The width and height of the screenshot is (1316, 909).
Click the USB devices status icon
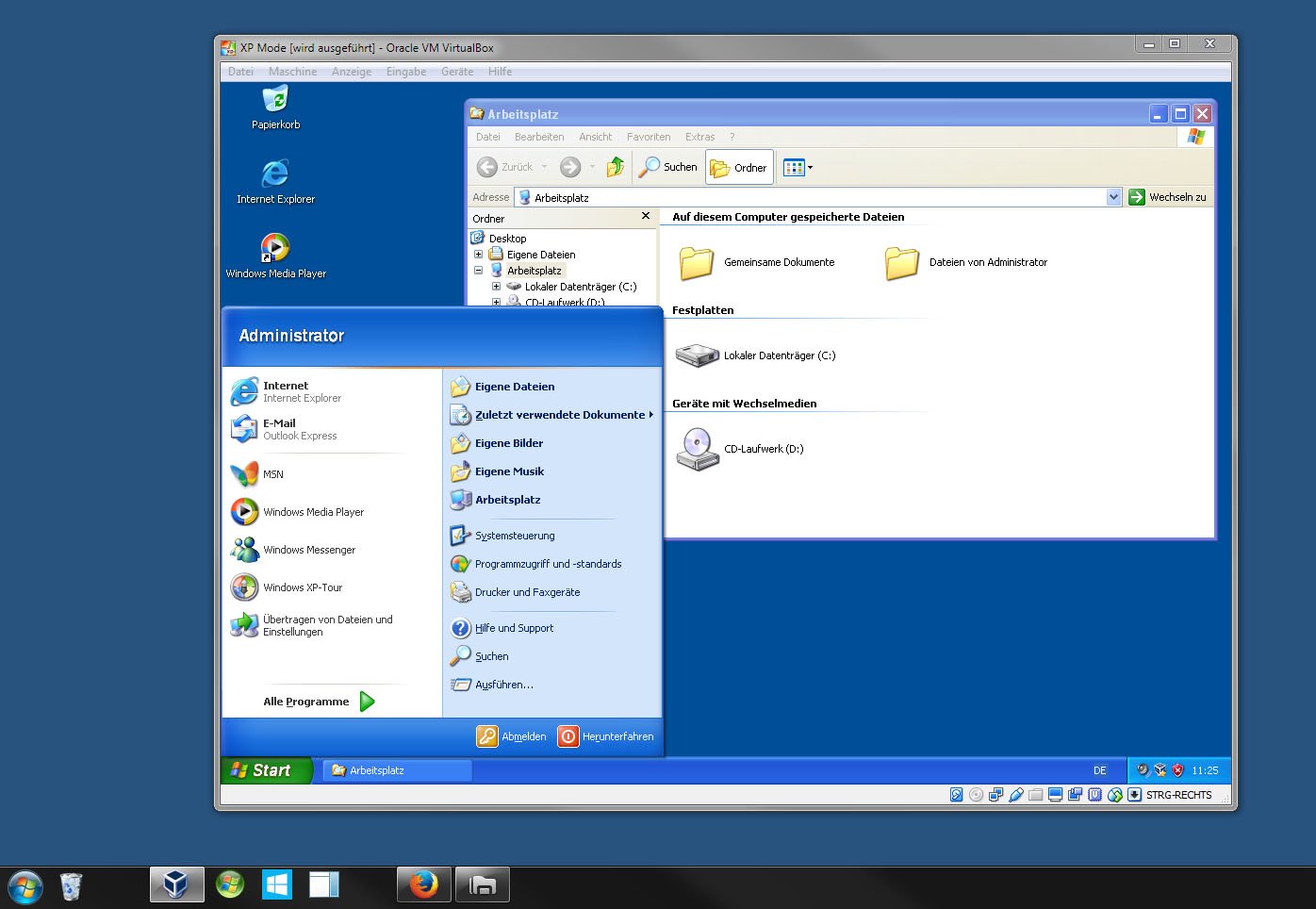pyautogui.click(x=1016, y=795)
